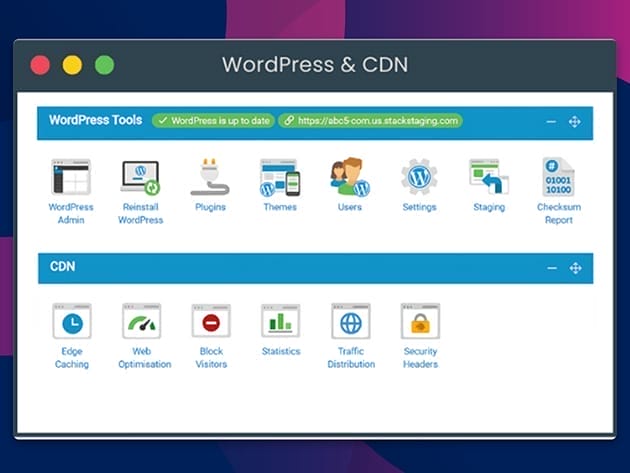Open the WordPress Admin icon
This screenshot has height=473, width=630.
click(71, 178)
